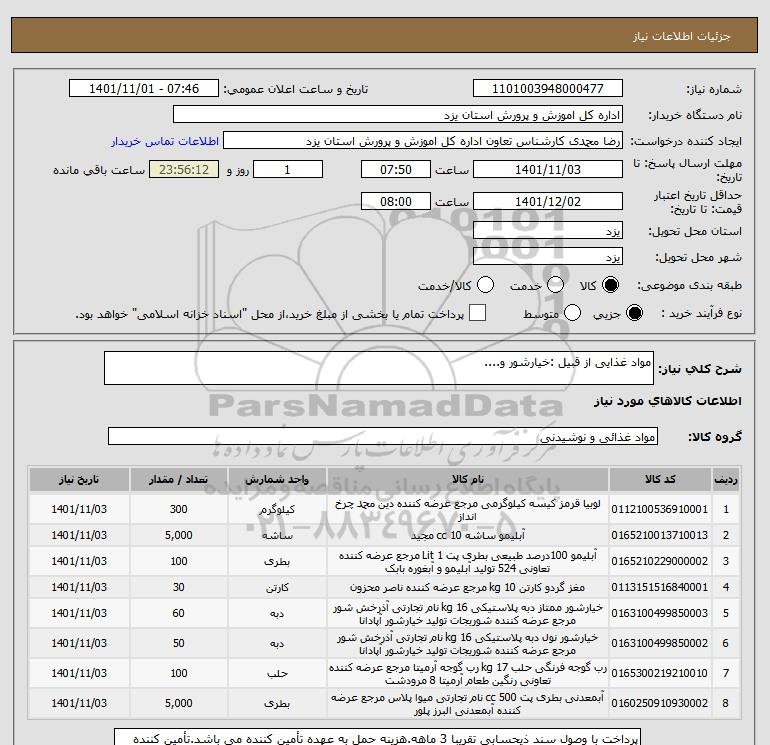This screenshot has width=770, height=745.
Task: Click the announcement date field 1401/11/01 - 07:46
Action: (144, 89)
